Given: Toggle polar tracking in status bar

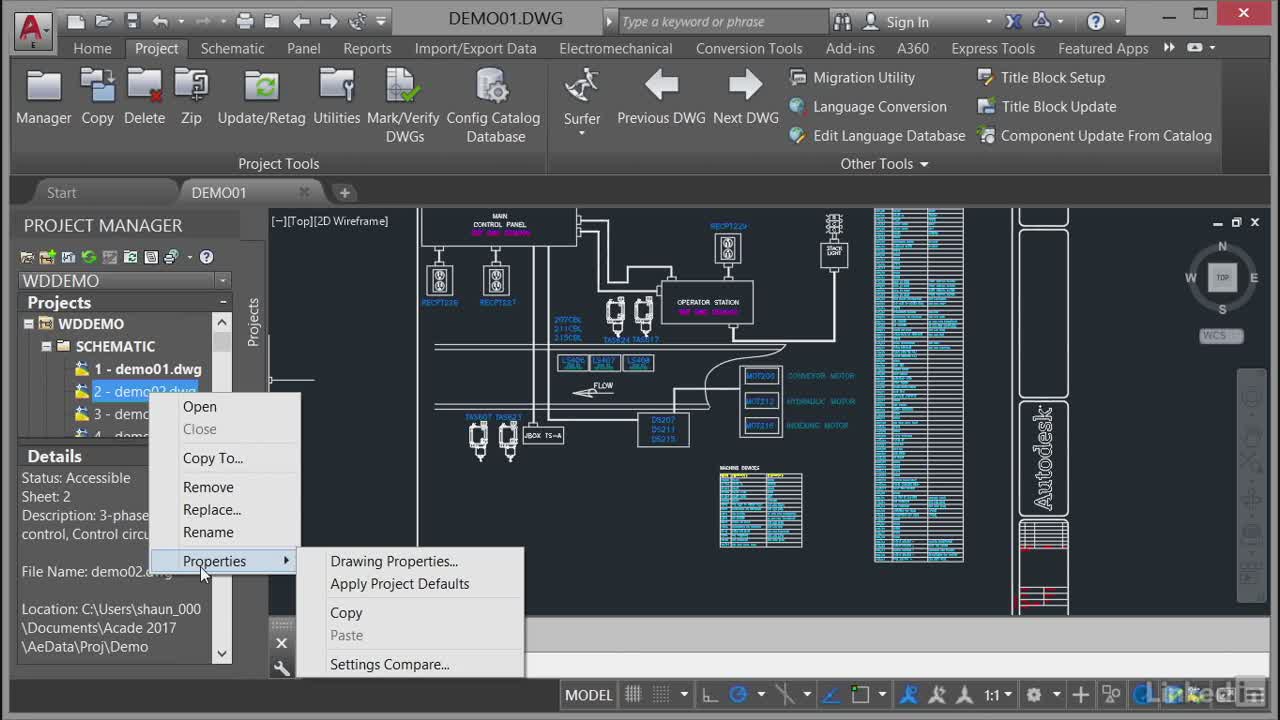Looking at the screenshot, I should (738, 694).
